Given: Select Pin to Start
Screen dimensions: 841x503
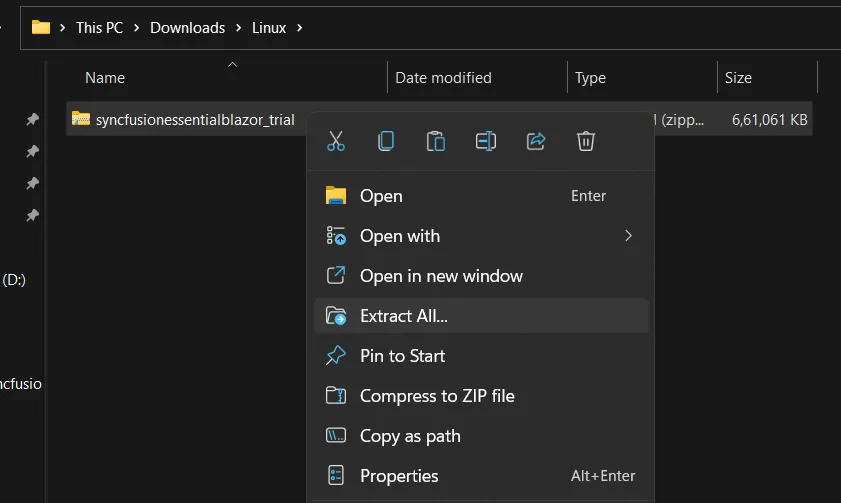Looking at the screenshot, I should pyautogui.click(x=481, y=356).
